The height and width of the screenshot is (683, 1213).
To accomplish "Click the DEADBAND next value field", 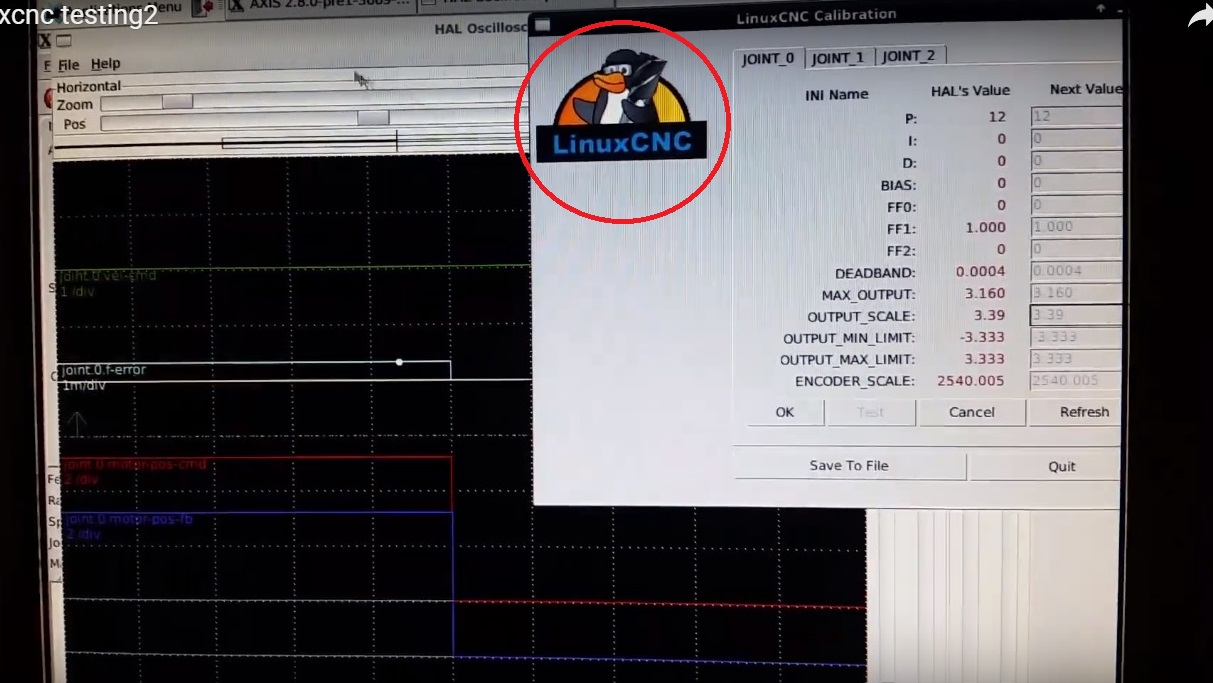I will [x=1076, y=271].
